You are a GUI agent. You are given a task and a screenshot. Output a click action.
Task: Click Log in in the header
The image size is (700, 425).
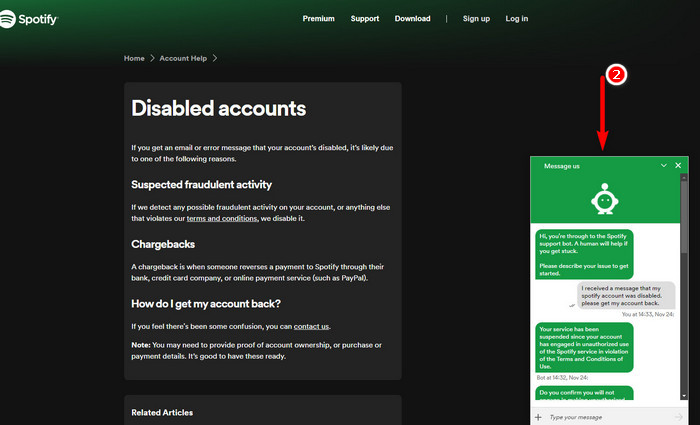pos(517,19)
